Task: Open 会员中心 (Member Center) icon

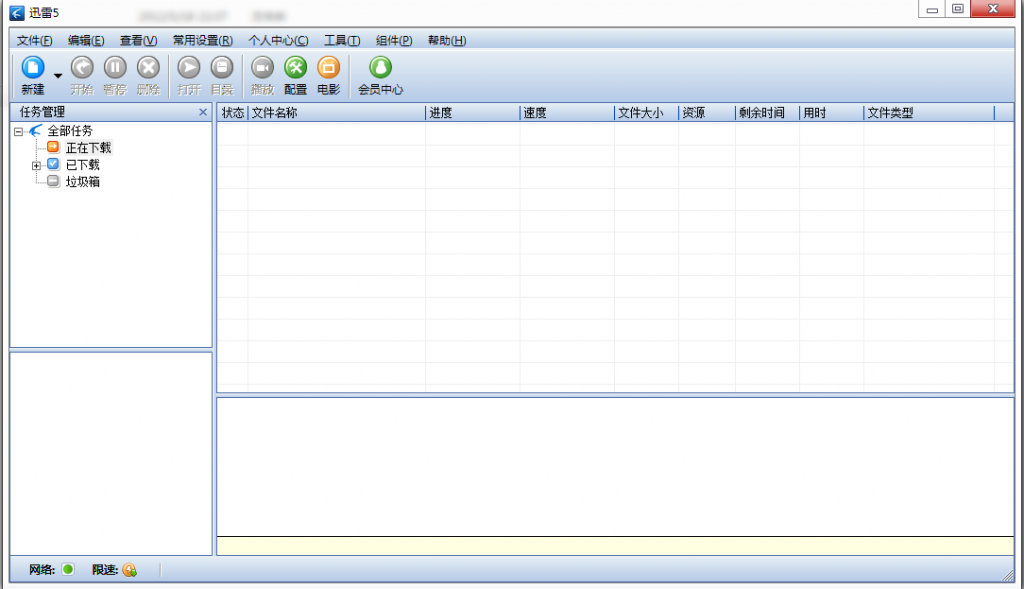Action: [x=380, y=68]
